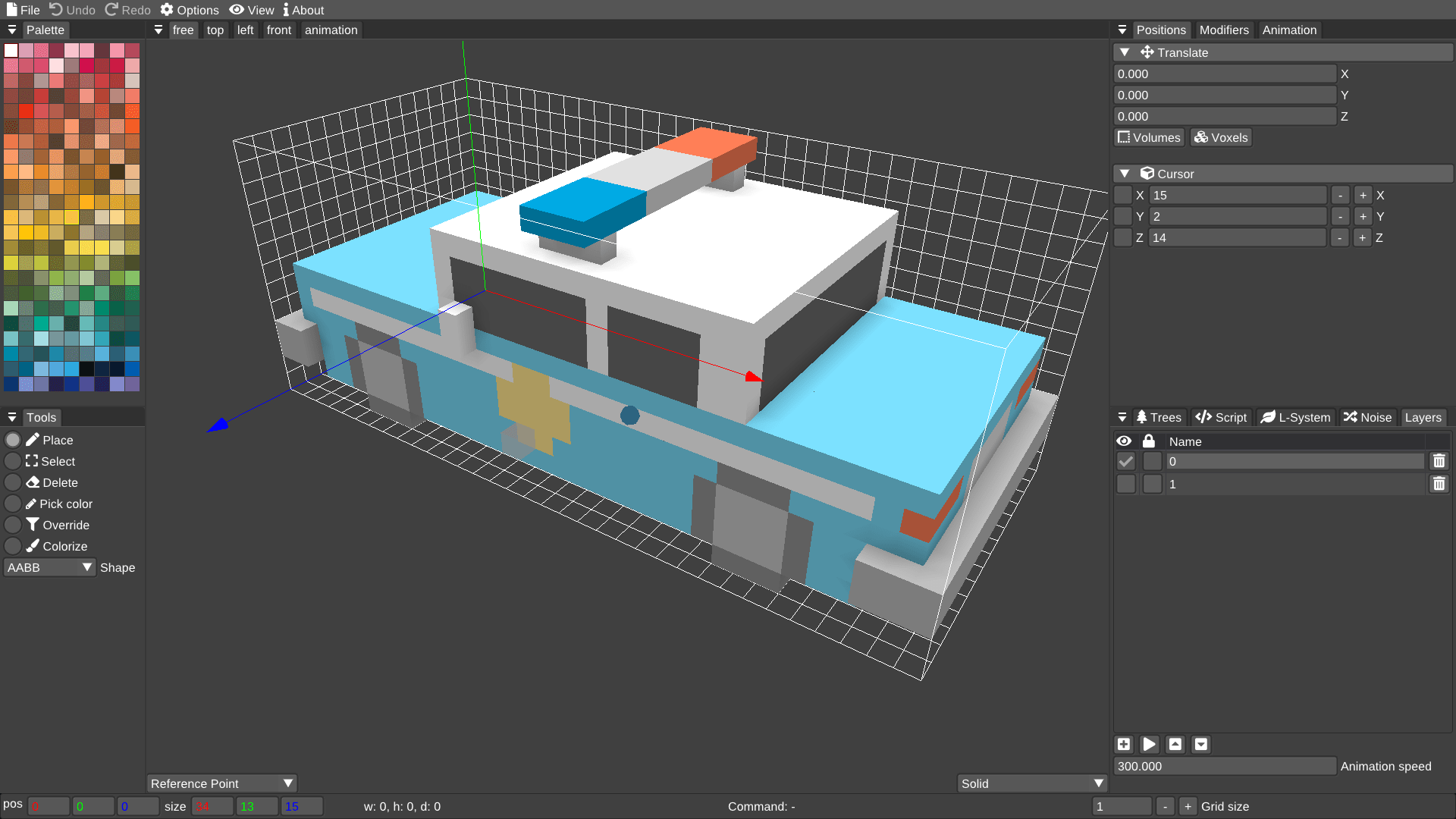
Task: Click the Redo icon in menu bar
Action: click(111, 10)
